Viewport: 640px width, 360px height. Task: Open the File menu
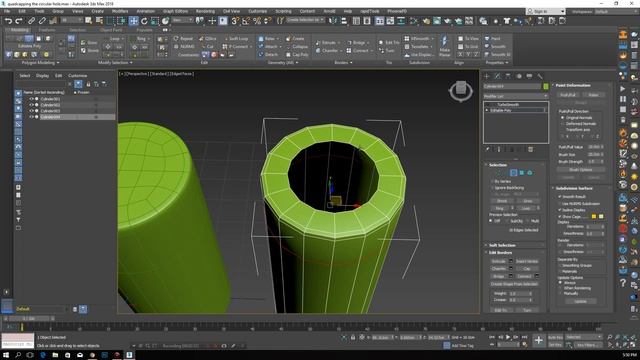tap(7, 11)
